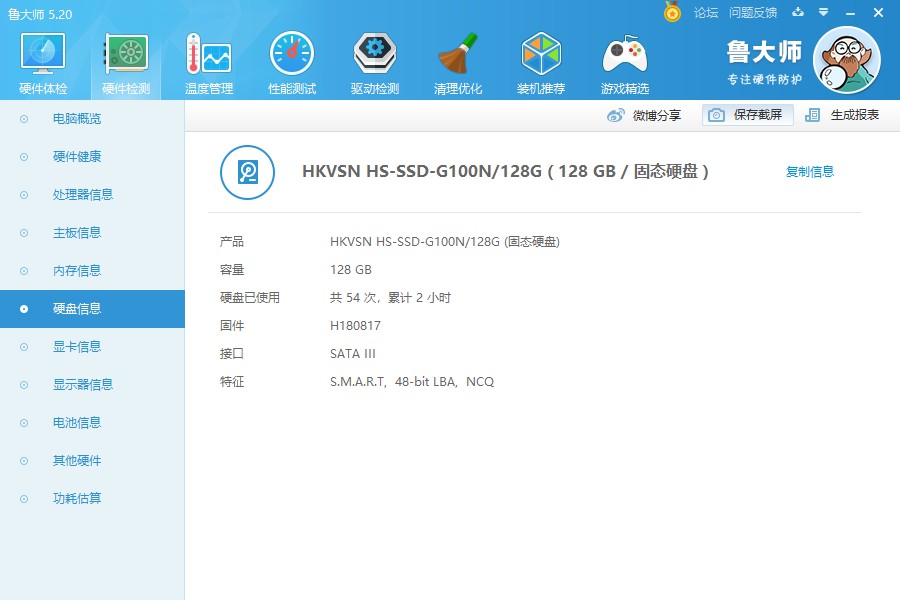
Task: Click the blue SSD drive icon beside title
Action: (x=247, y=172)
